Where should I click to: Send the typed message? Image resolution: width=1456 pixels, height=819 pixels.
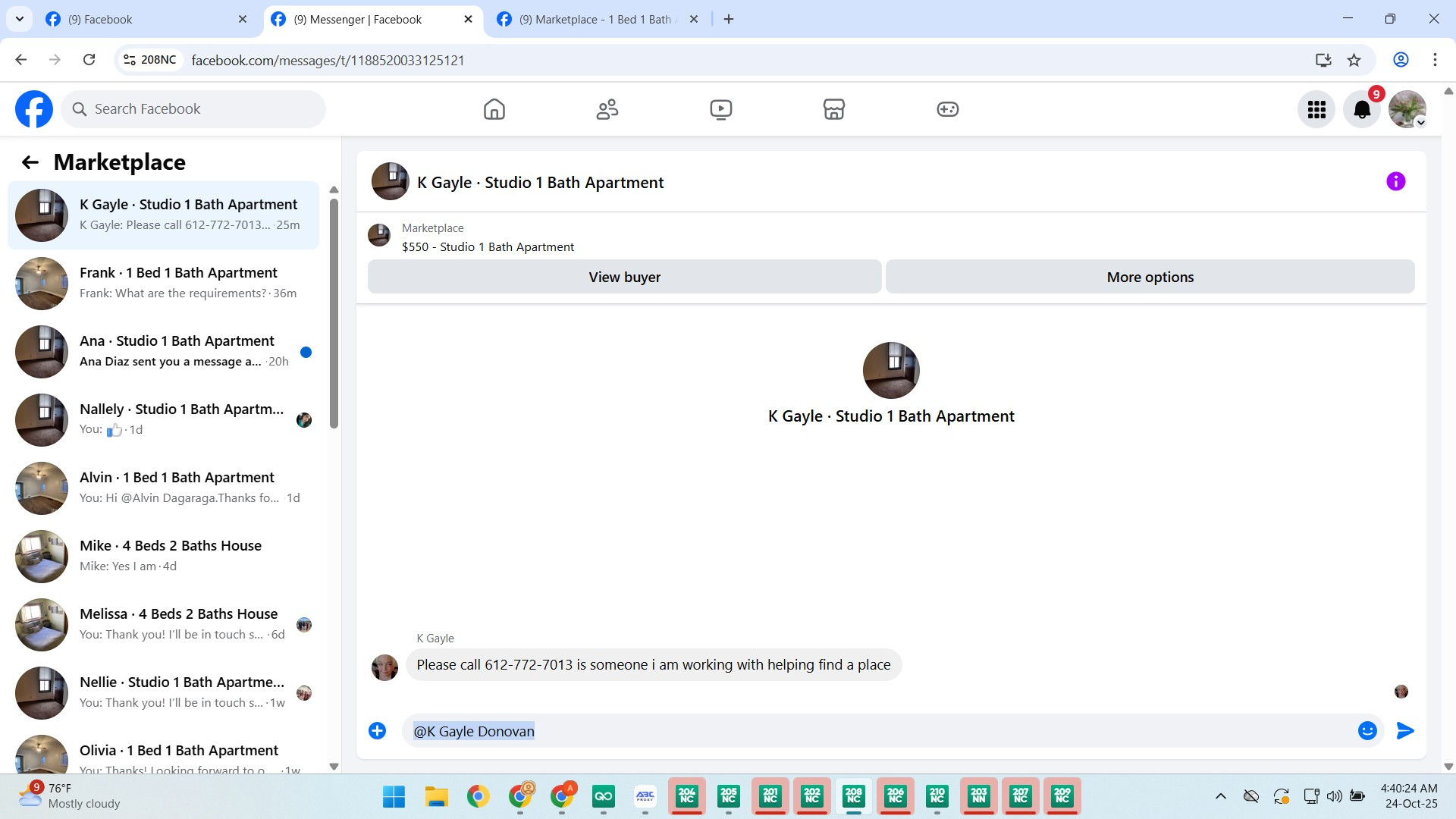pos(1405,730)
